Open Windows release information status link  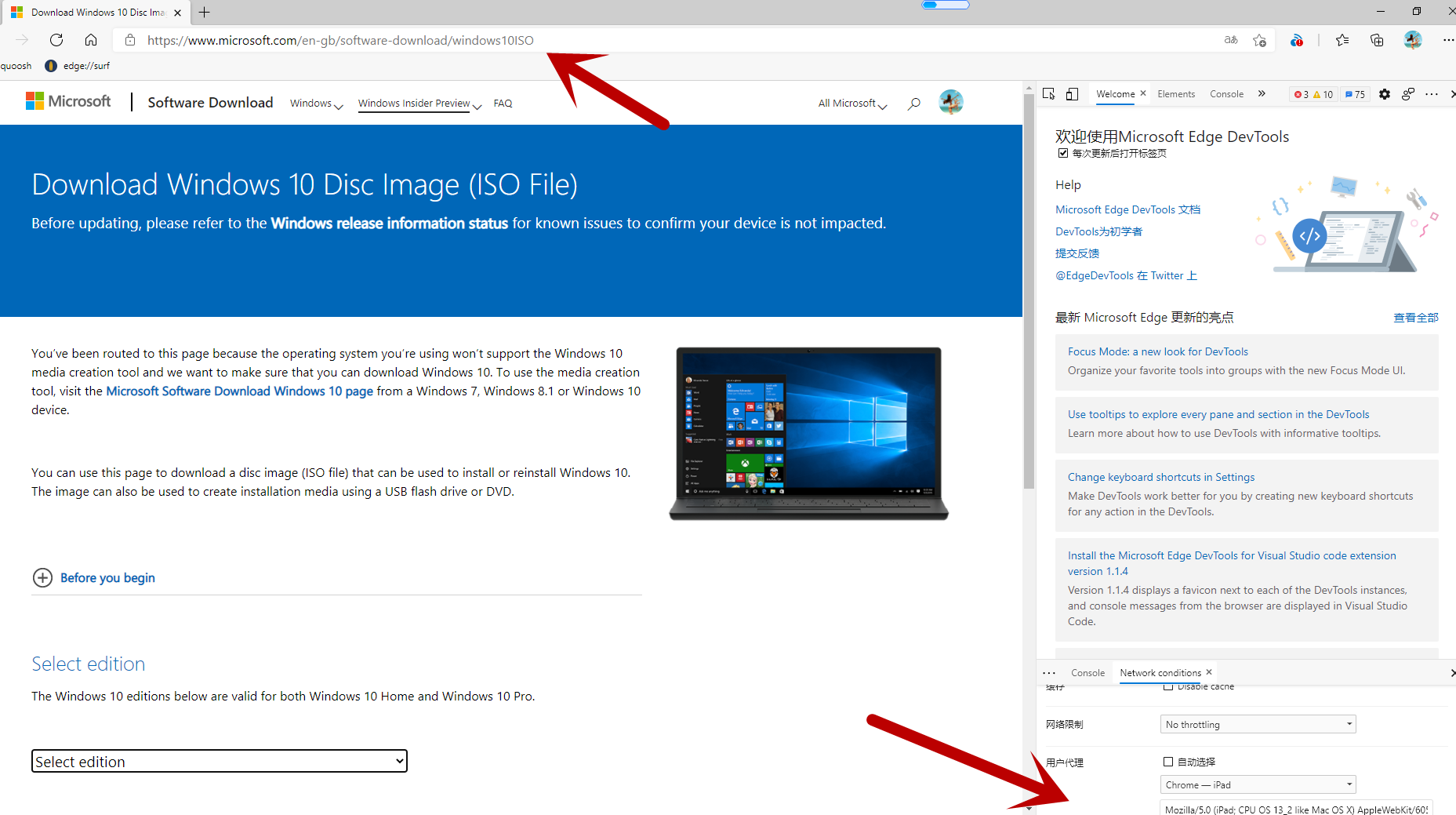389,224
